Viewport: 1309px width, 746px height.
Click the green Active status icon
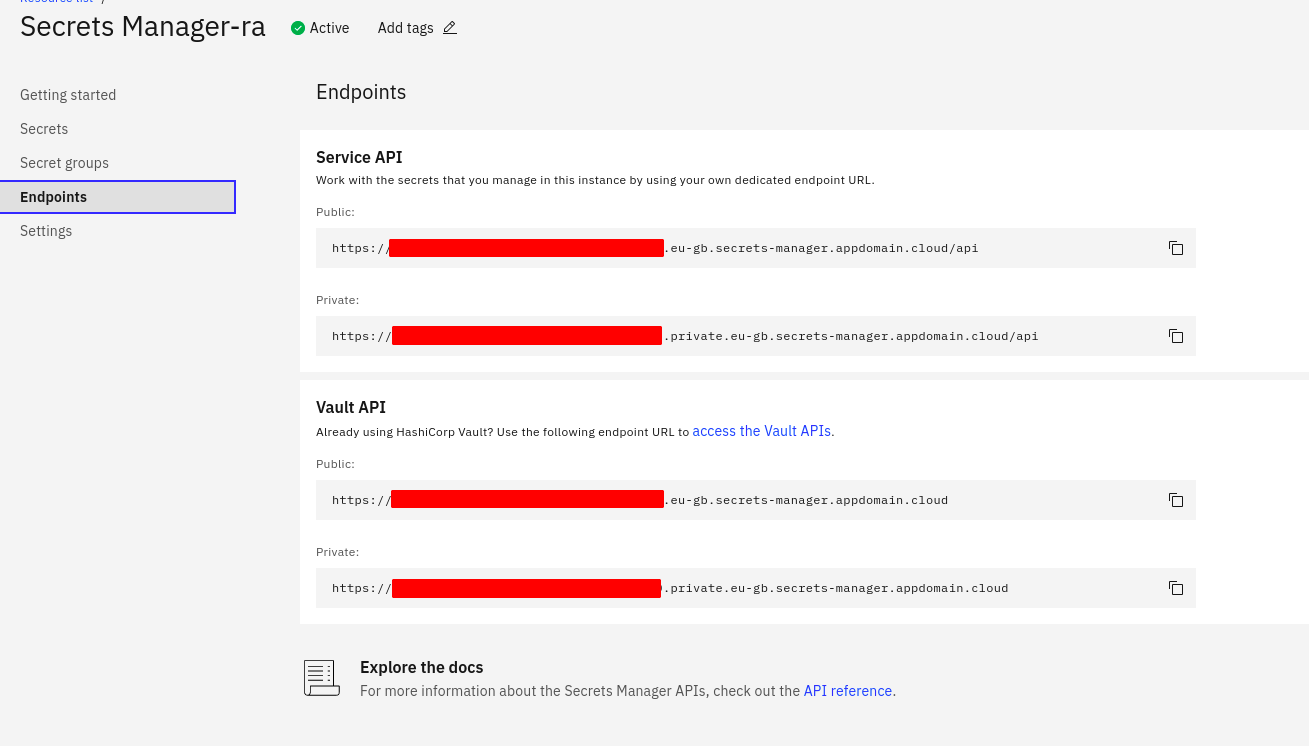click(298, 28)
